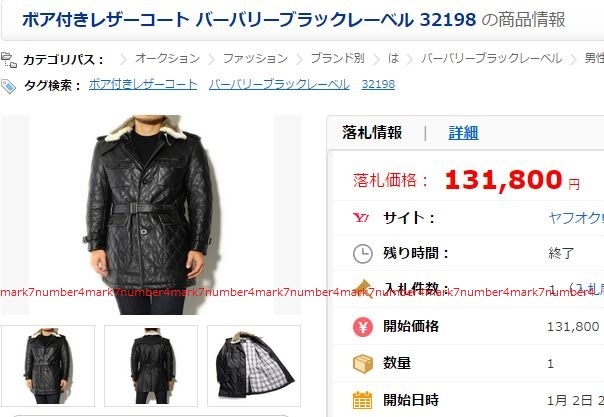The image size is (604, 417).
Task: Select the front view coat thumbnail
Action: (x=48, y=366)
